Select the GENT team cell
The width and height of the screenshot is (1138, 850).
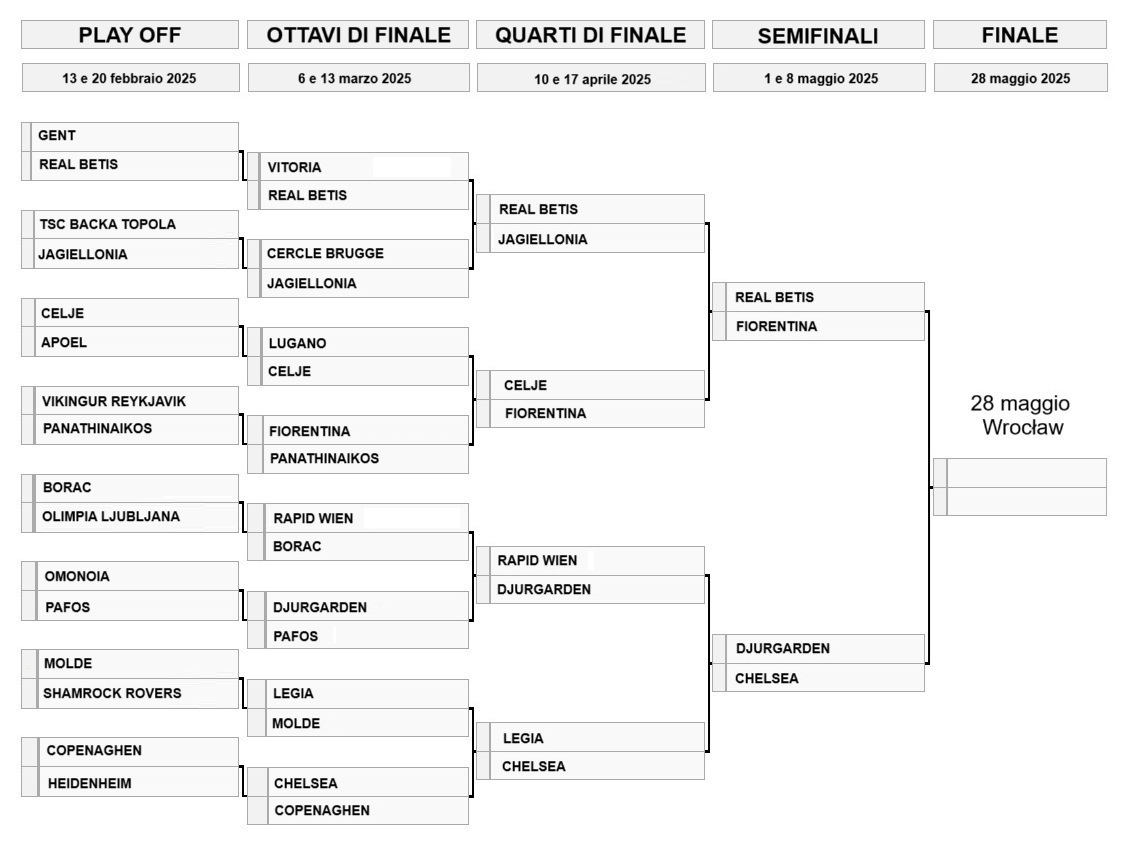[135, 136]
